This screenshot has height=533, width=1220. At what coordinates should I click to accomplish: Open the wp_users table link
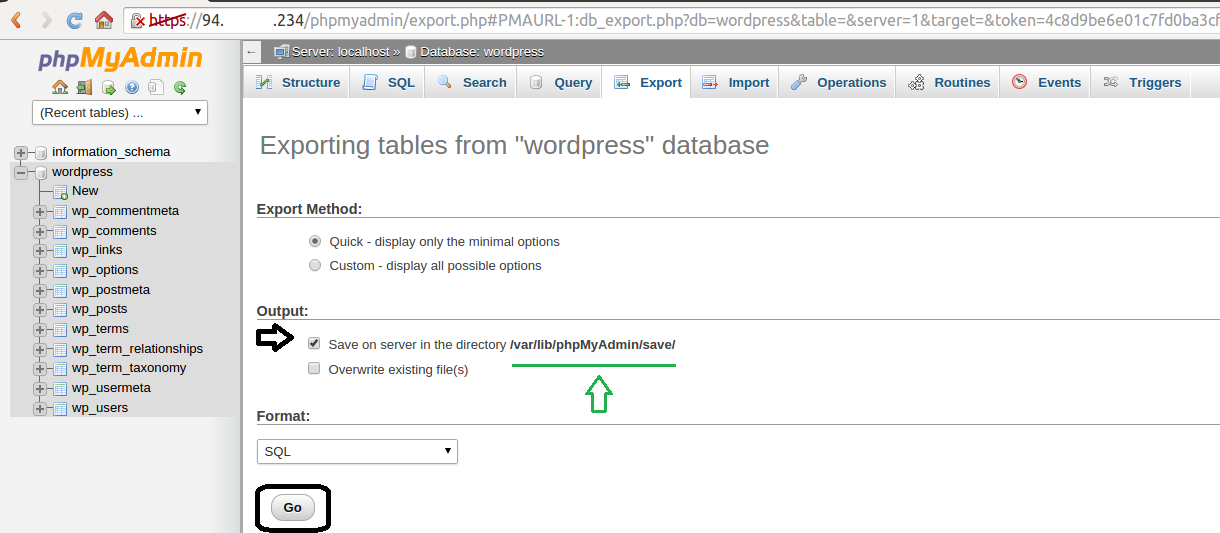tap(100, 408)
